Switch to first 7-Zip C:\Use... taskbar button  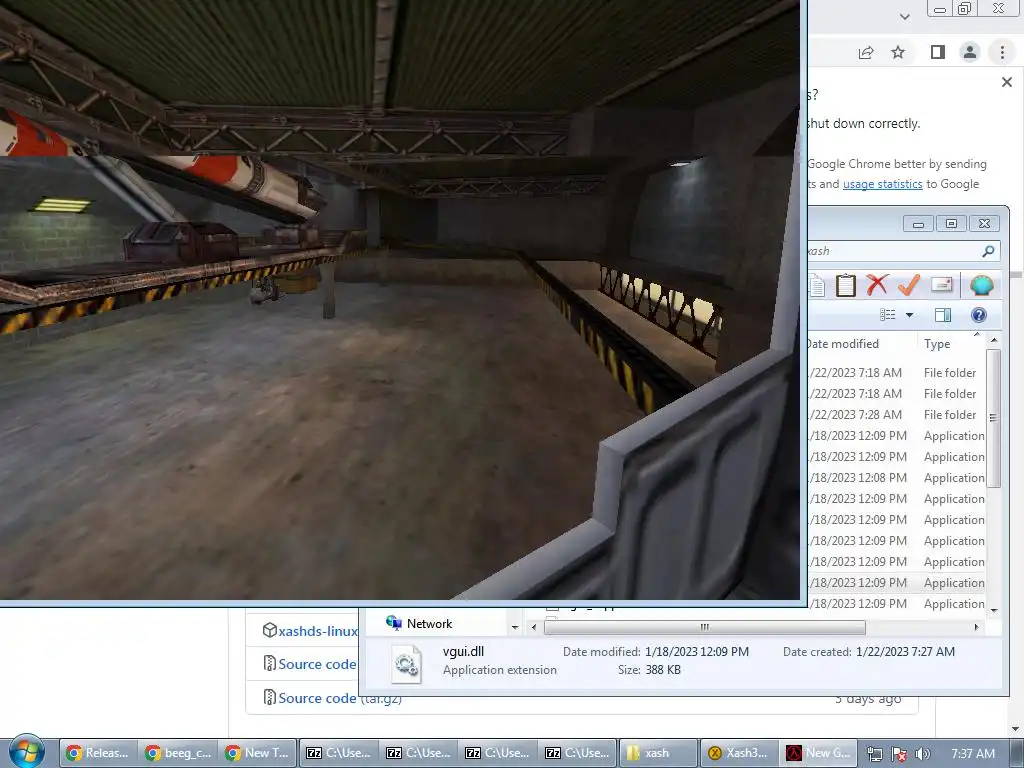(338, 753)
